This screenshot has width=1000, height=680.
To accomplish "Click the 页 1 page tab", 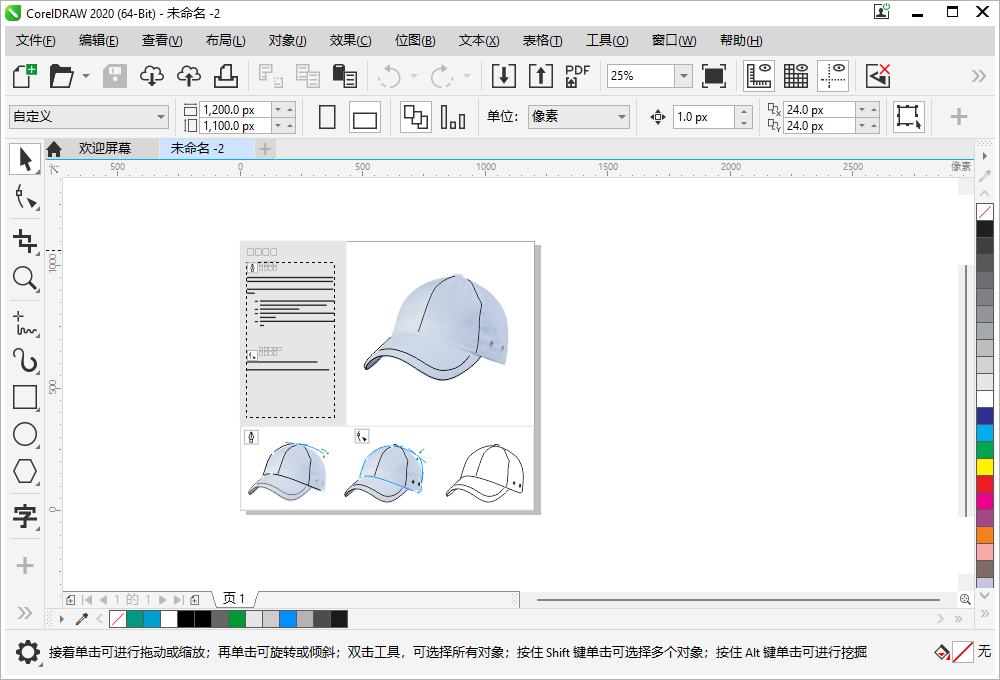I will 234,599.
